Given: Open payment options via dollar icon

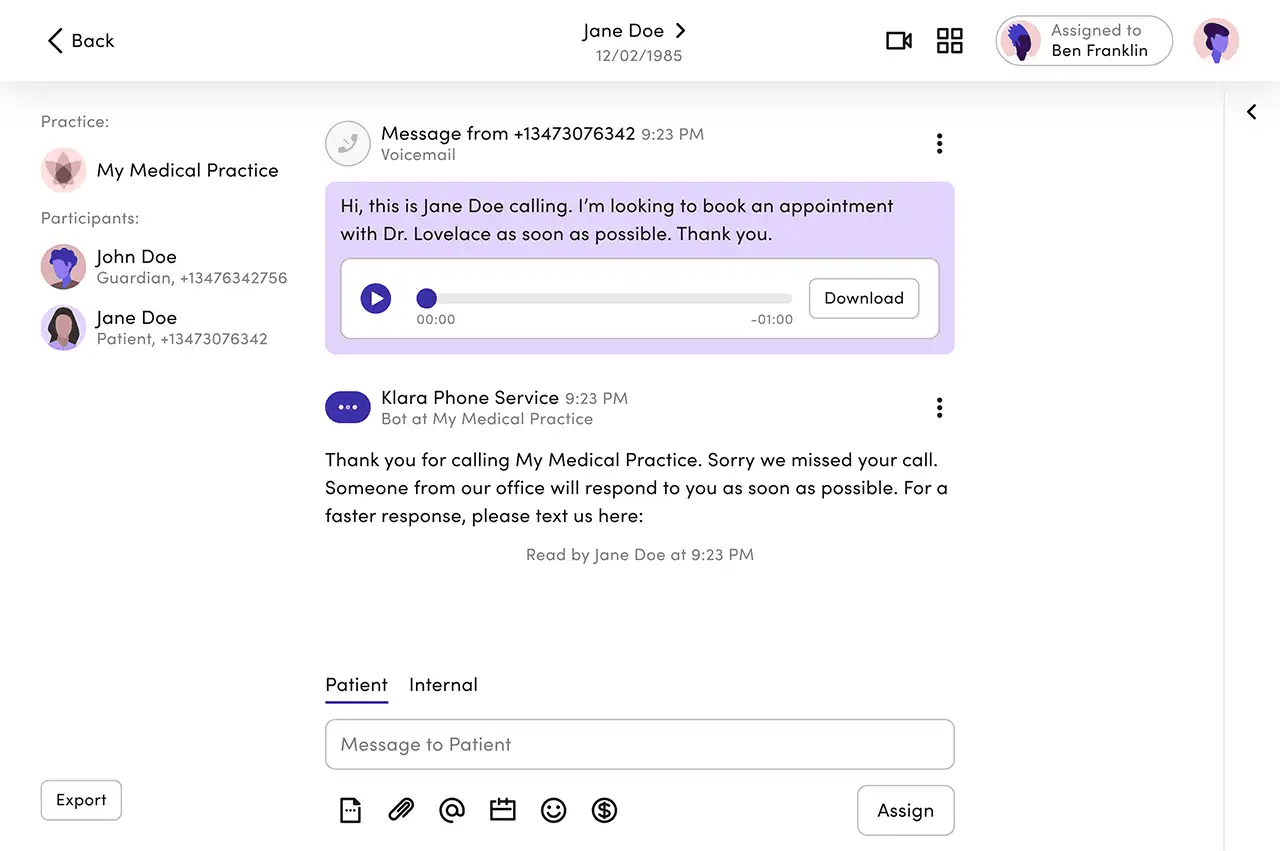Looking at the screenshot, I should (604, 810).
